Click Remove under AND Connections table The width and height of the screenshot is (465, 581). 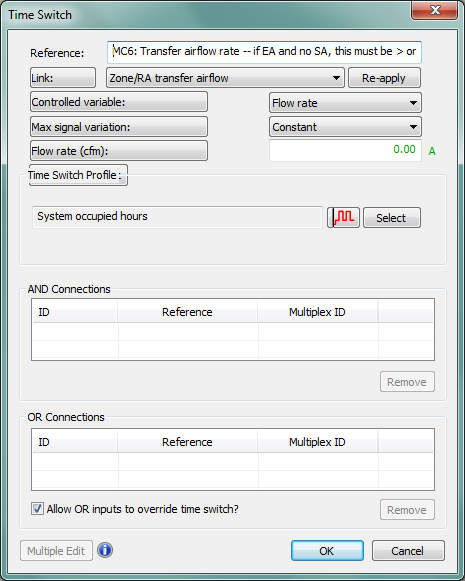click(407, 382)
